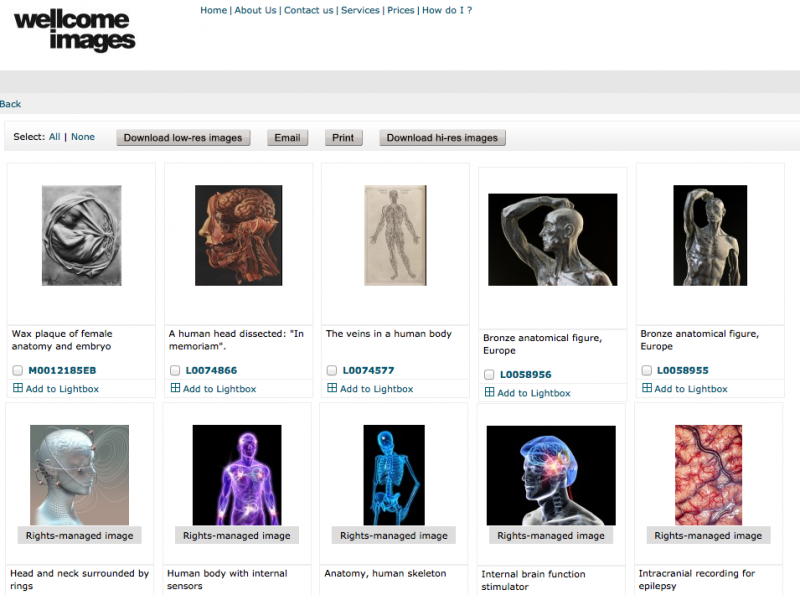Image resolution: width=800 pixels, height=595 pixels.
Task: Open image ID link L0058956
Action: [x=526, y=375]
